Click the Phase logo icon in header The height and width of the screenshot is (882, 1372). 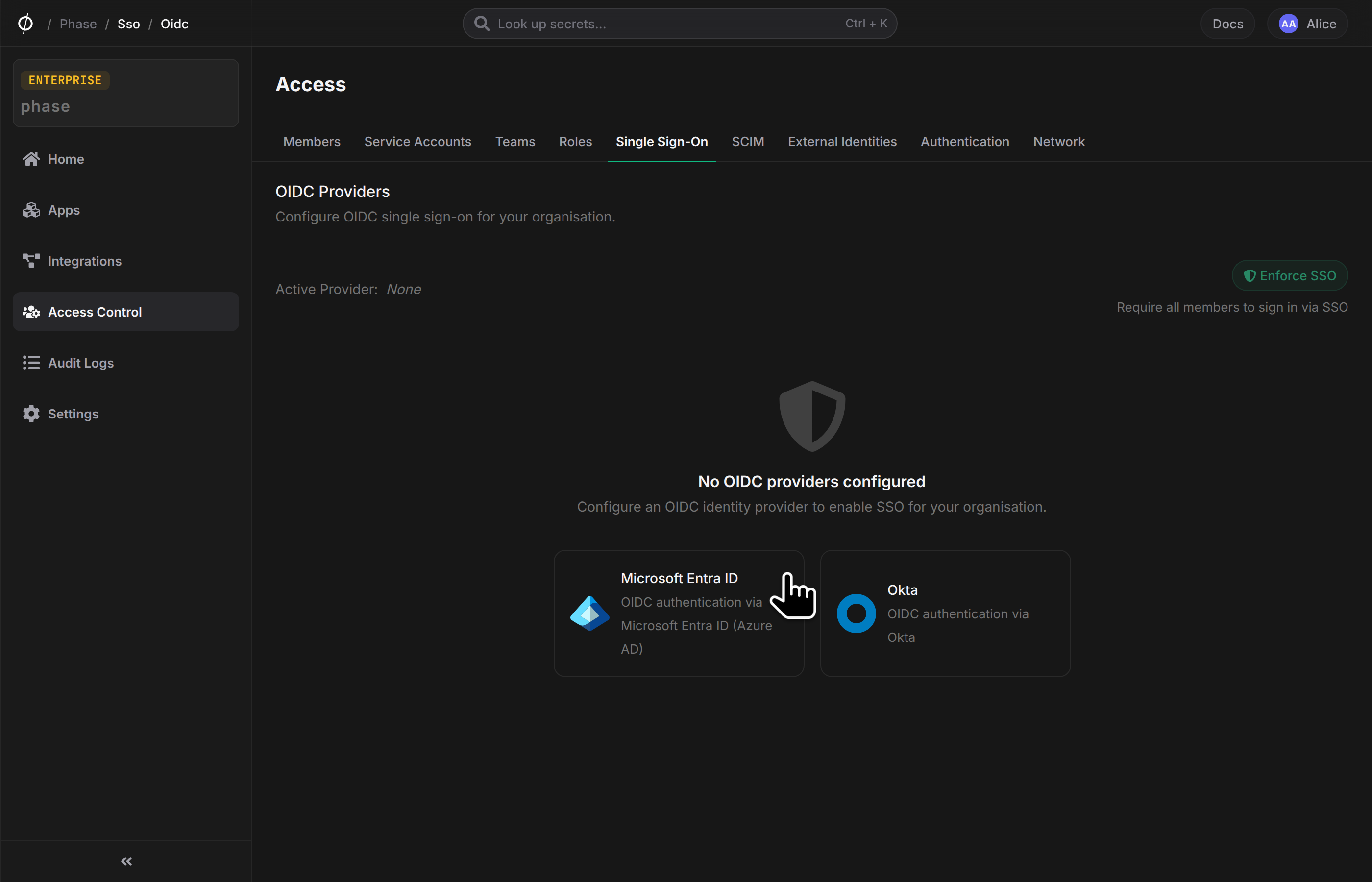pyautogui.click(x=25, y=24)
